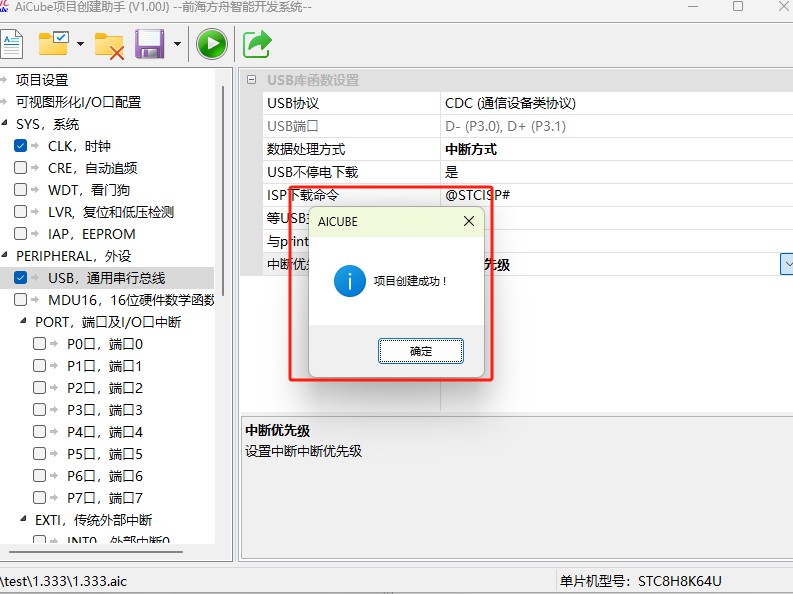Click CDC (通信设备类协议) value
The height and width of the screenshot is (594, 793).
(x=510, y=103)
